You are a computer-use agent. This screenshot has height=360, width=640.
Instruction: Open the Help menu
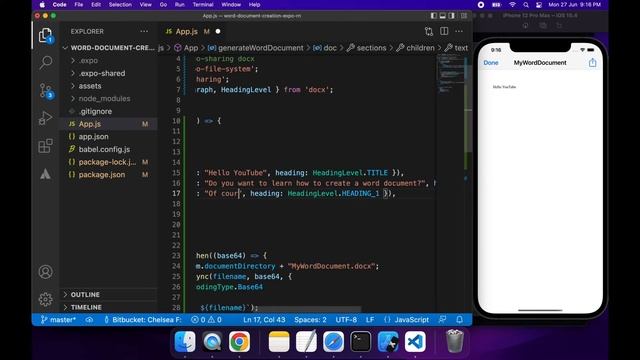(x=254, y=4)
